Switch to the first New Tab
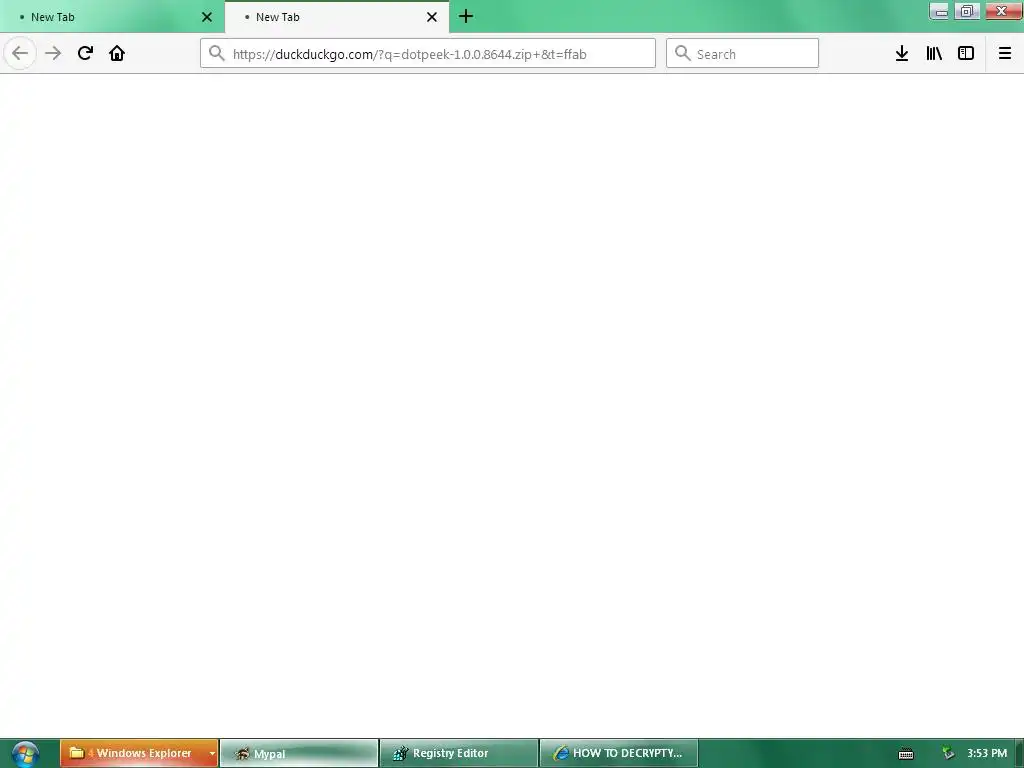Viewport: 1024px width, 768px height. (112, 17)
